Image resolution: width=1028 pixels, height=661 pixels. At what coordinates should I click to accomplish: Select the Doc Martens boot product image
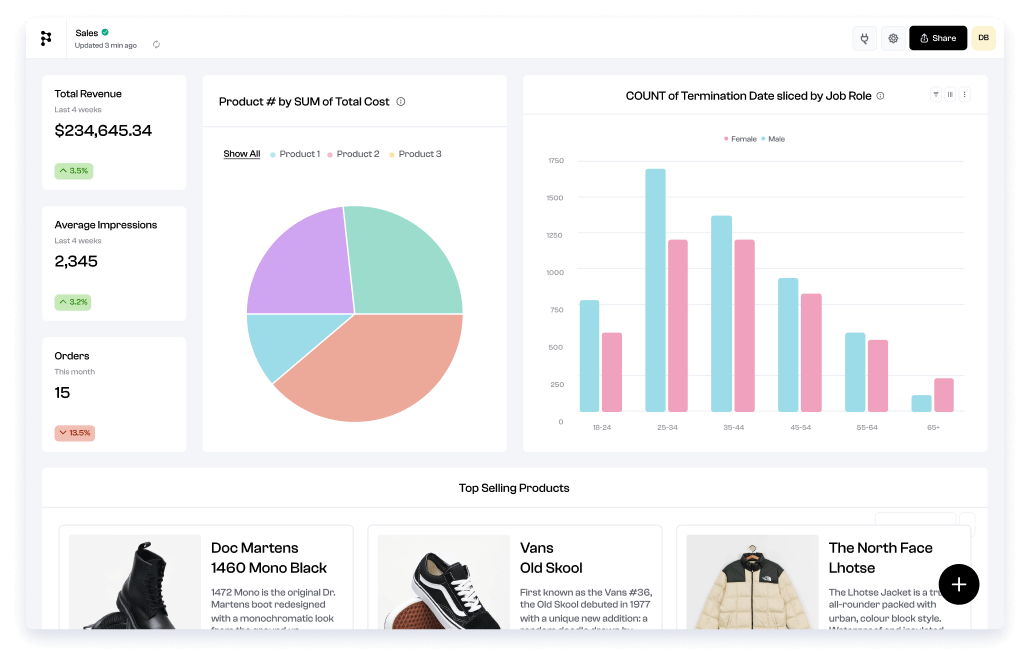point(134,585)
